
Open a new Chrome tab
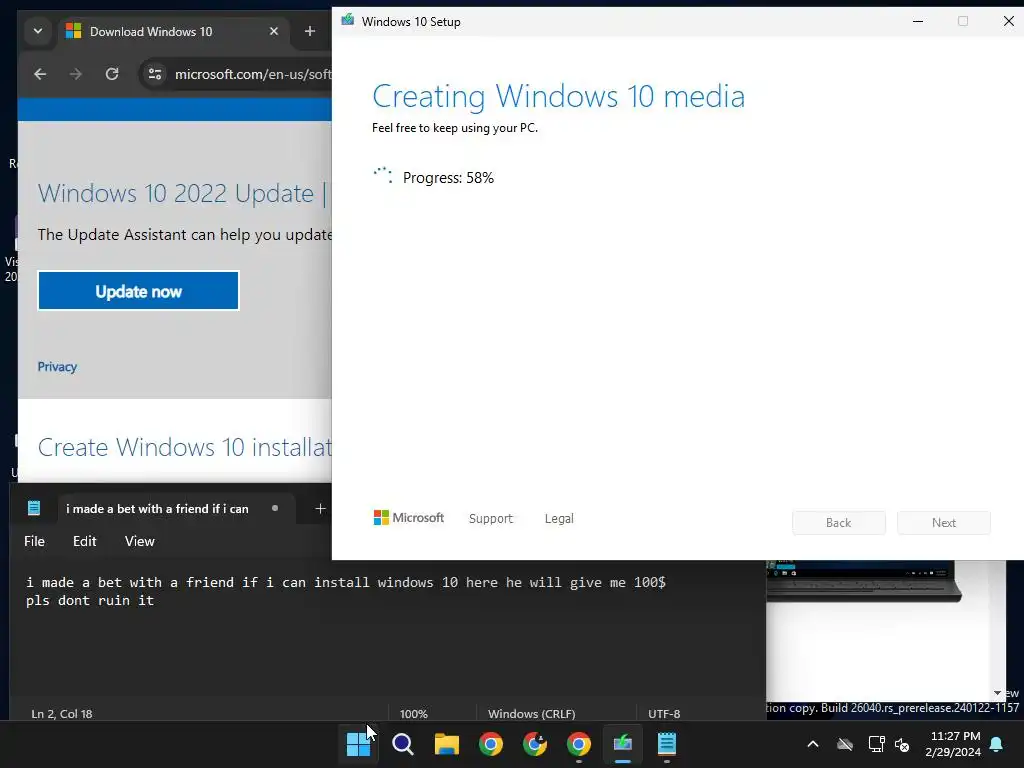310,31
